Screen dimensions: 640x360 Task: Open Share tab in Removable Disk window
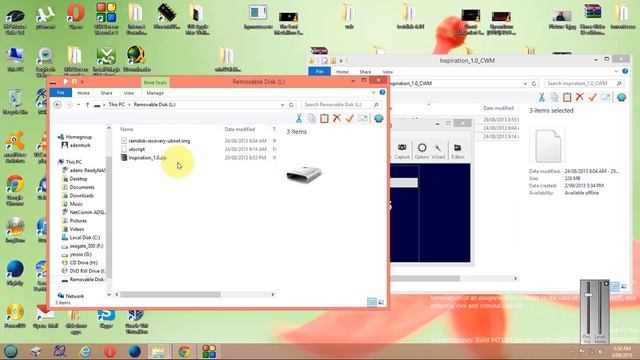[106, 93]
